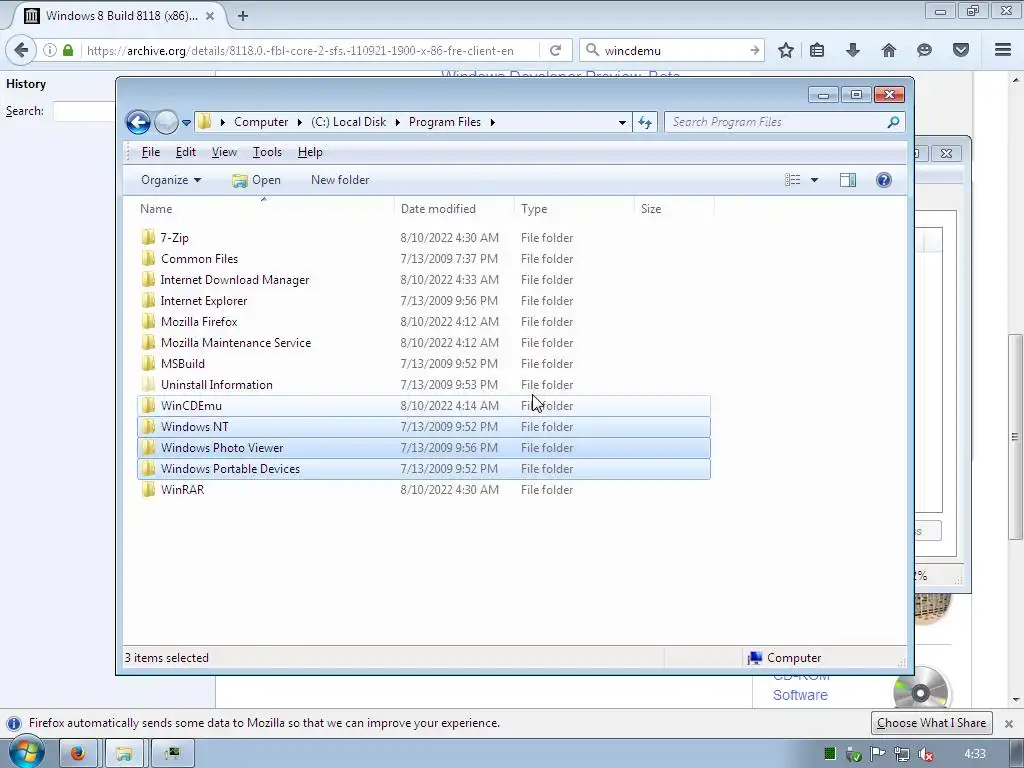Select the MSBuild folder
1024x768 pixels.
coord(424,364)
